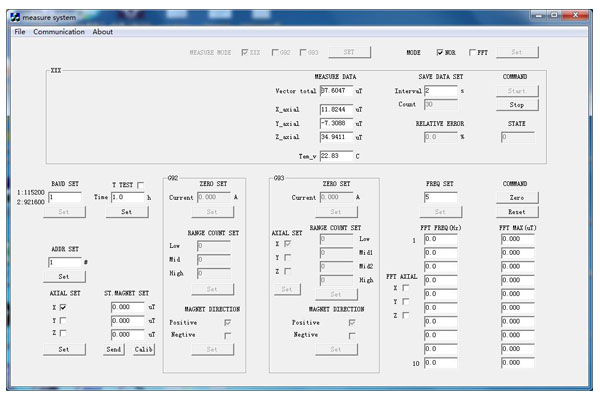Open the Communication menu
600x400 pixels.
pos(59,32)
